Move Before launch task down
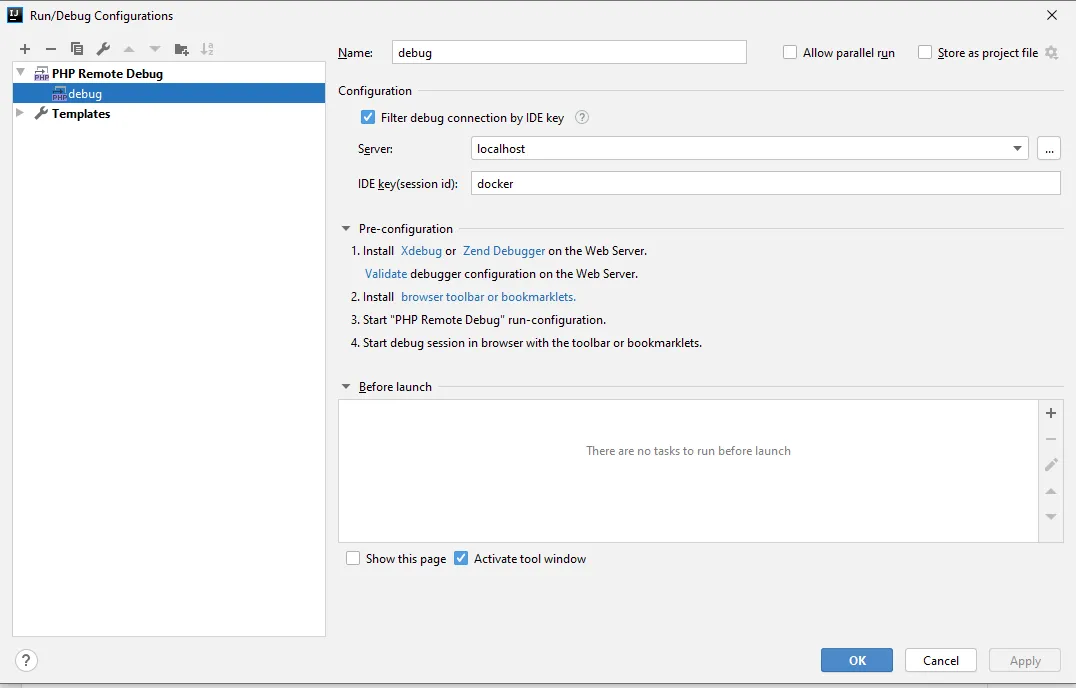 tap(1051, 517)
